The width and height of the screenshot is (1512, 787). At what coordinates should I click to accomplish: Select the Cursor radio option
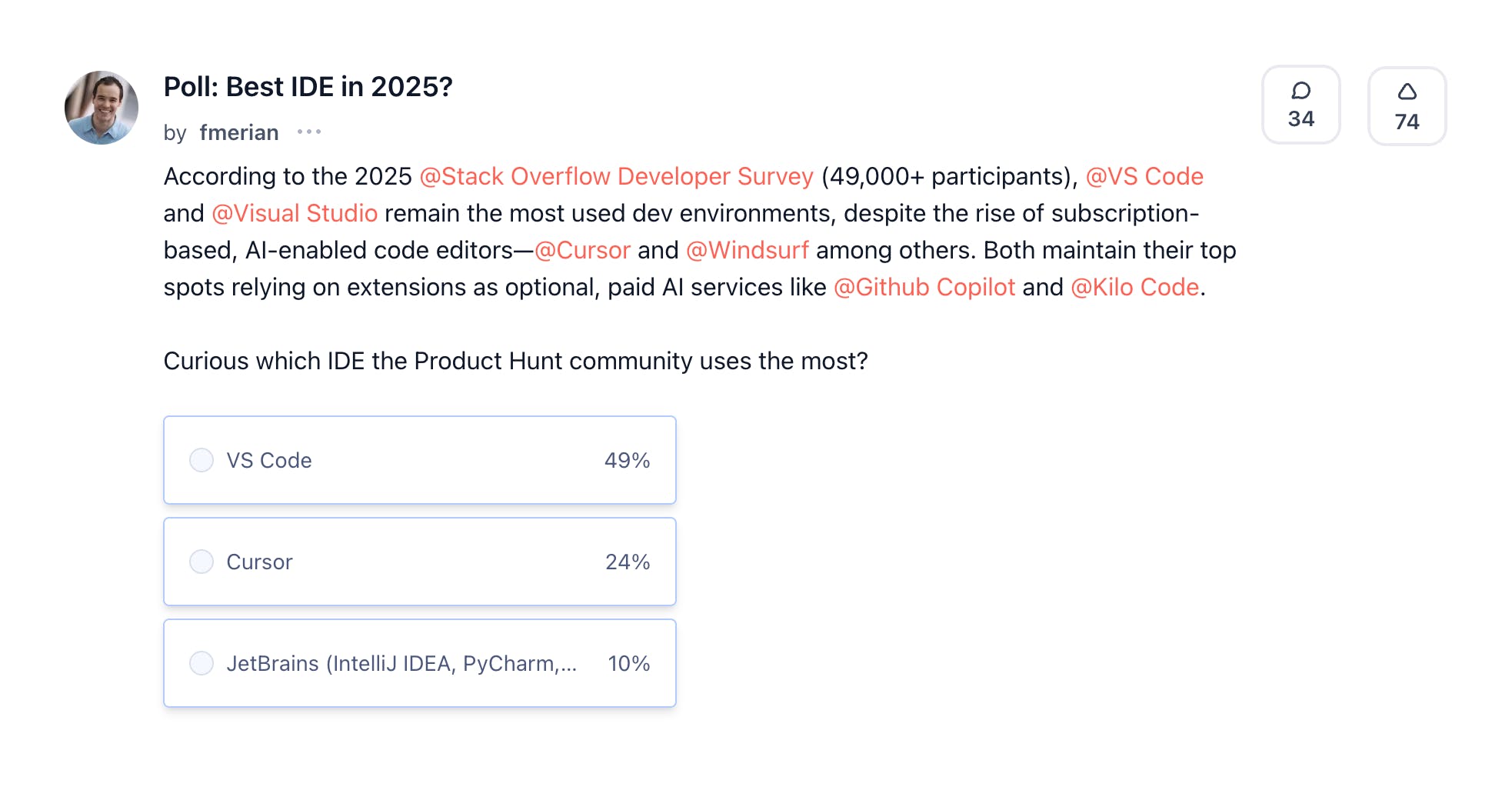pos(201,562)
